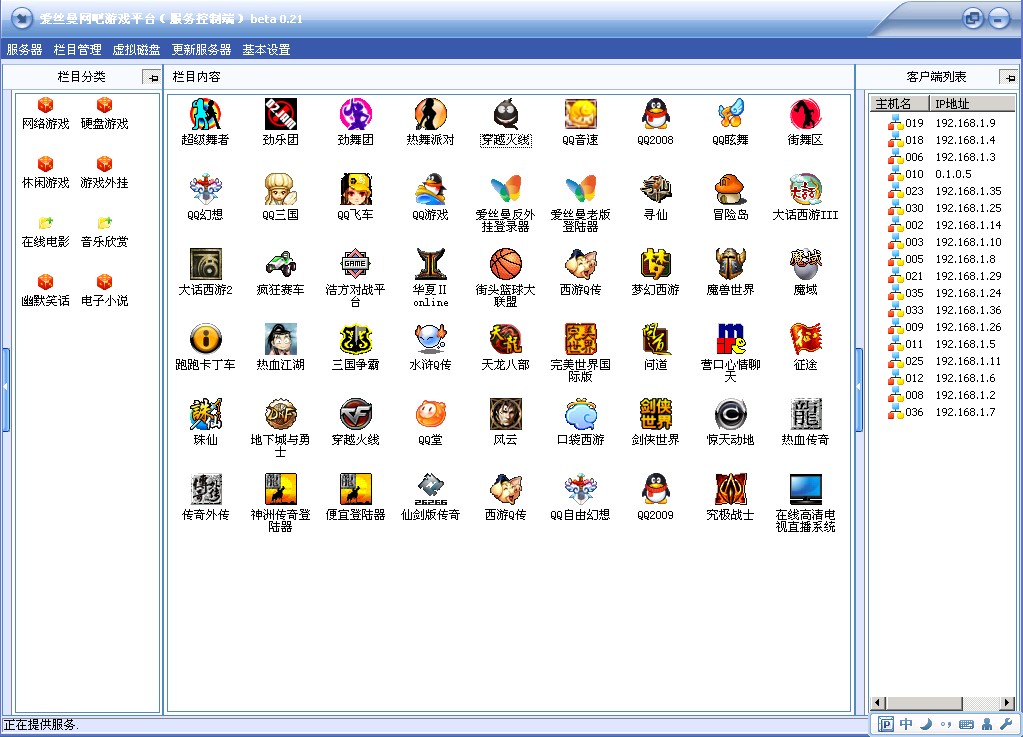Open the 在线电影 category folder
The width and height of the screenshot is (1023, 737).
(x=45, y=225)
